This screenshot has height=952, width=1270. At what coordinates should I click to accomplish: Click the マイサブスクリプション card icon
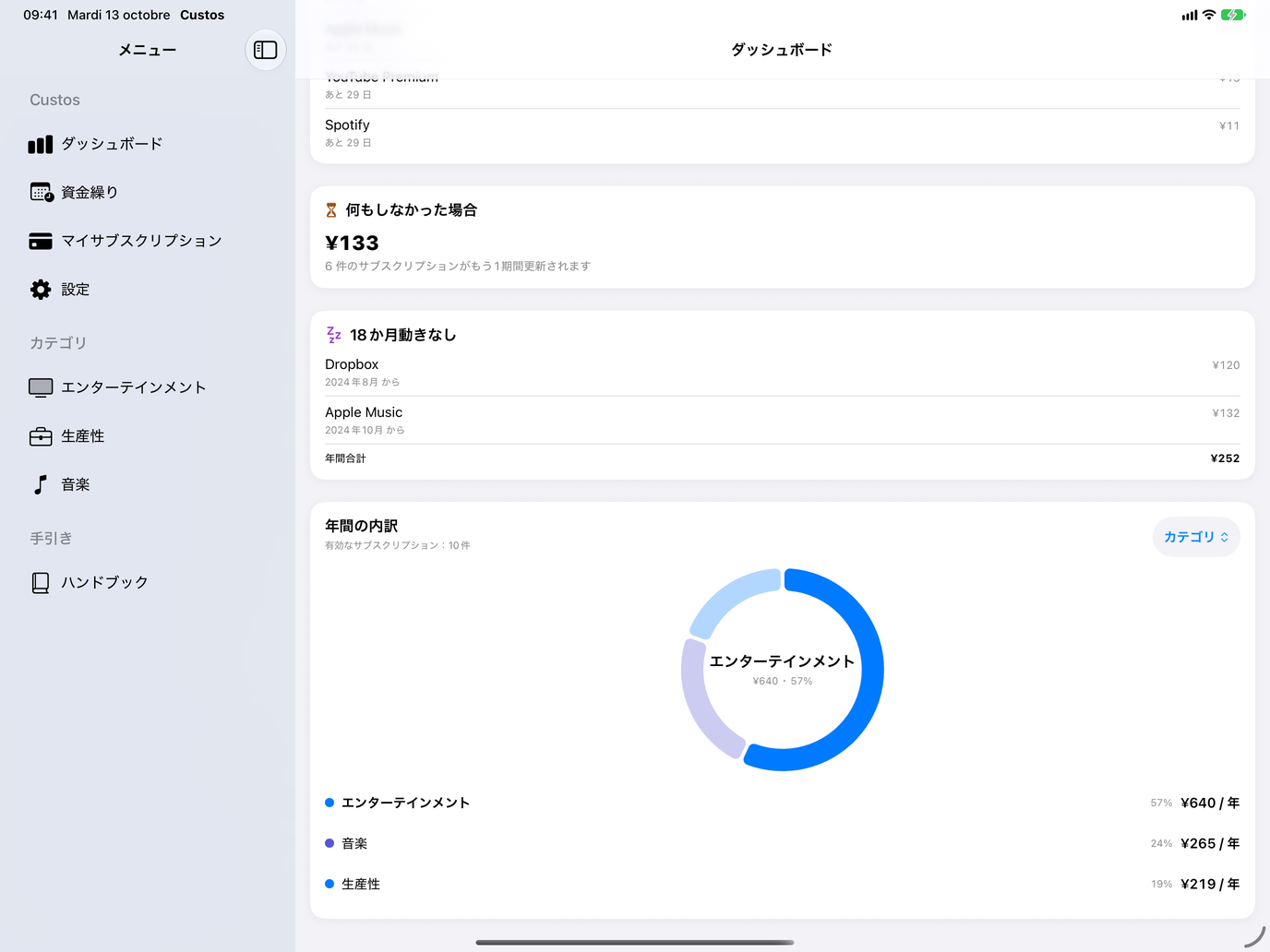[x=41, y=241]
